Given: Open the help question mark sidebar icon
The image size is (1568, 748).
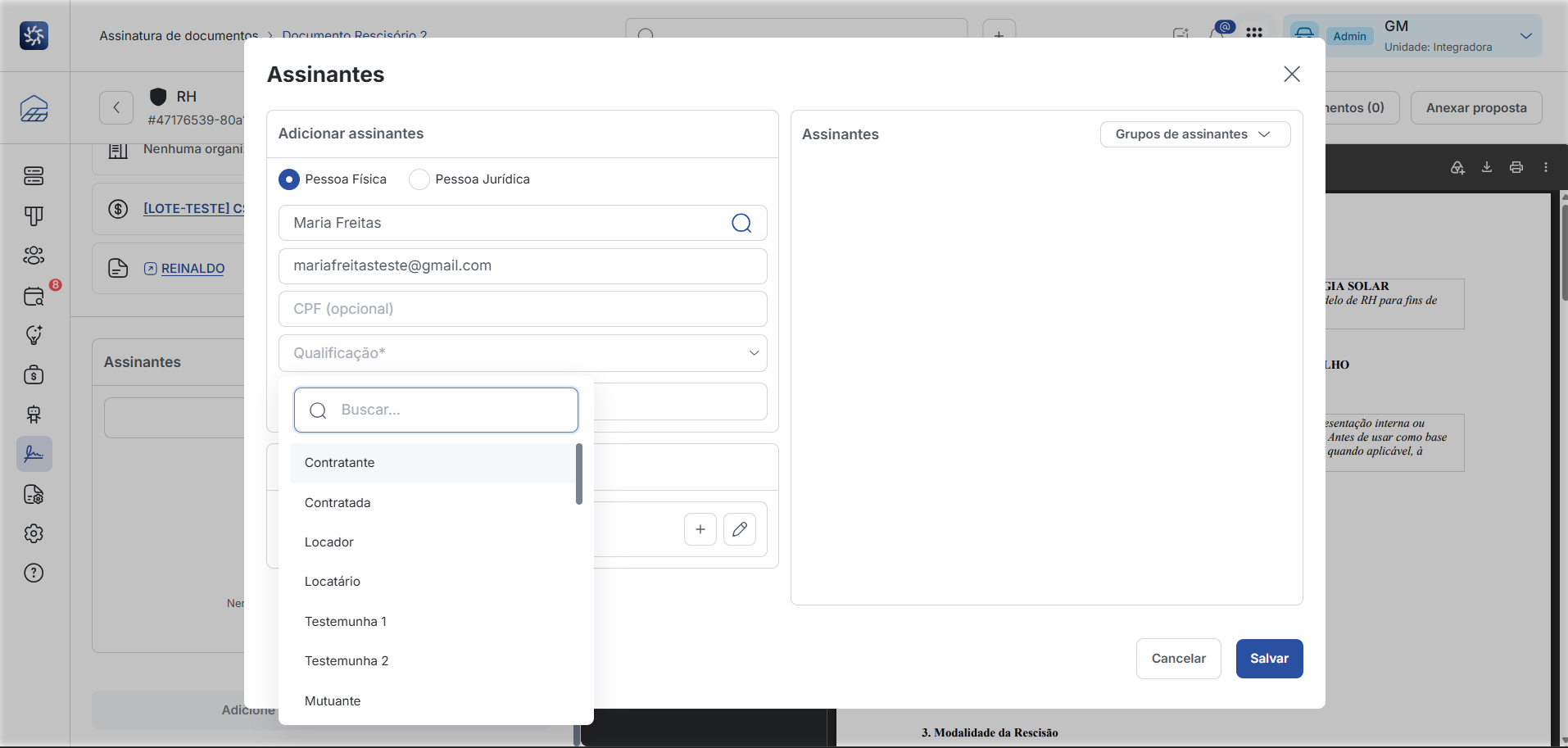Looking at the screenshot, I should click(34, 573).
